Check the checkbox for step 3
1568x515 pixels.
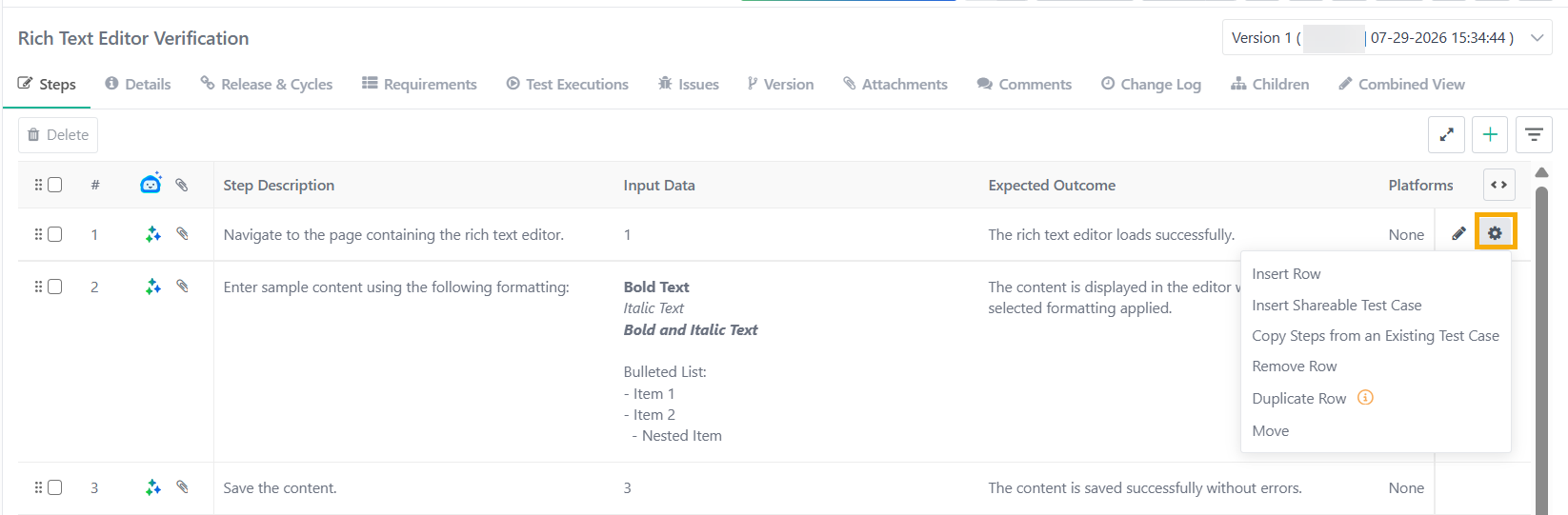coord(55,487)
